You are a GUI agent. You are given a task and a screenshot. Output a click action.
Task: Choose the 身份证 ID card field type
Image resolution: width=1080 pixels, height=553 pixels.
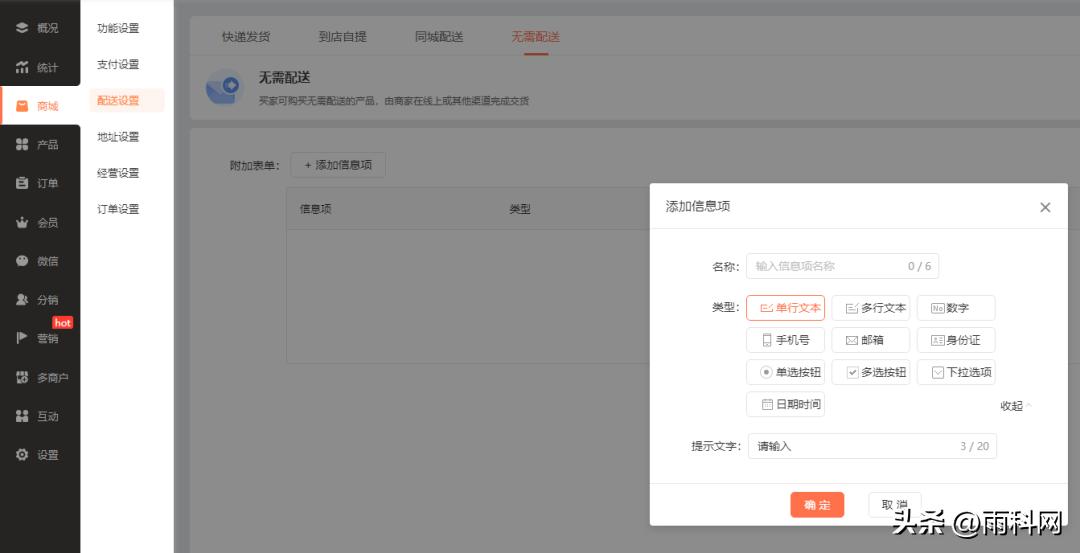pyautogui.click(x=956, y=340)
